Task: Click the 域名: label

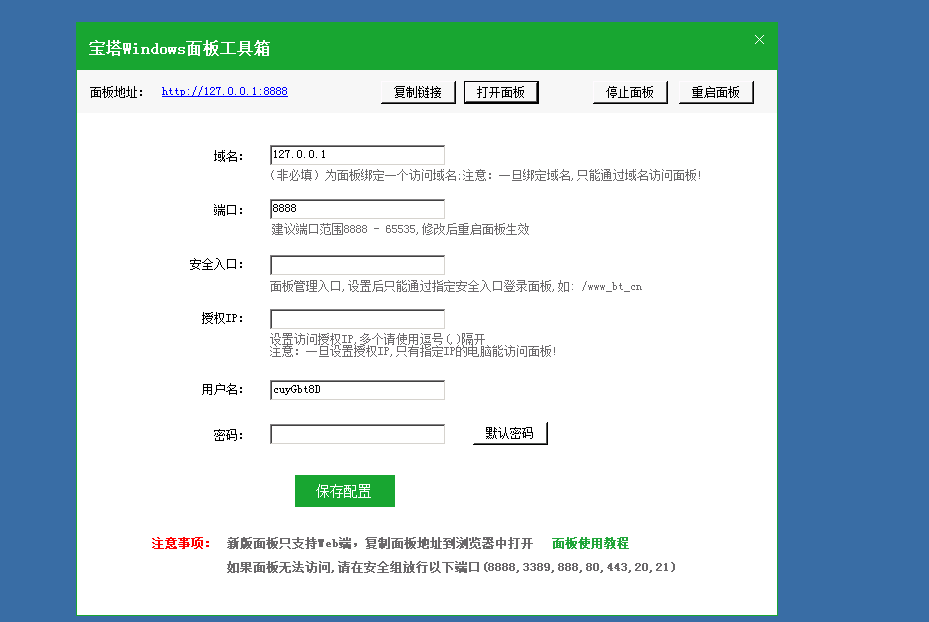Action: click(228, 156)
